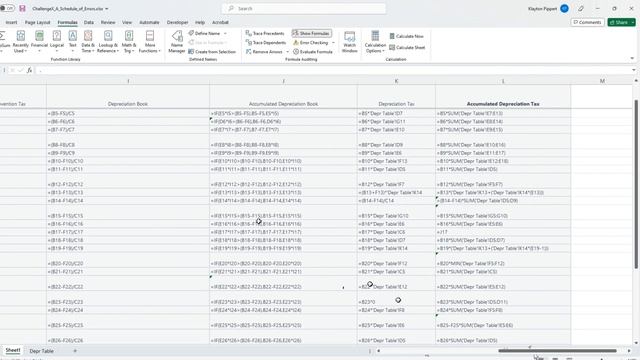
Task: Click into the Search box
Action: click(x=304, y=9)
